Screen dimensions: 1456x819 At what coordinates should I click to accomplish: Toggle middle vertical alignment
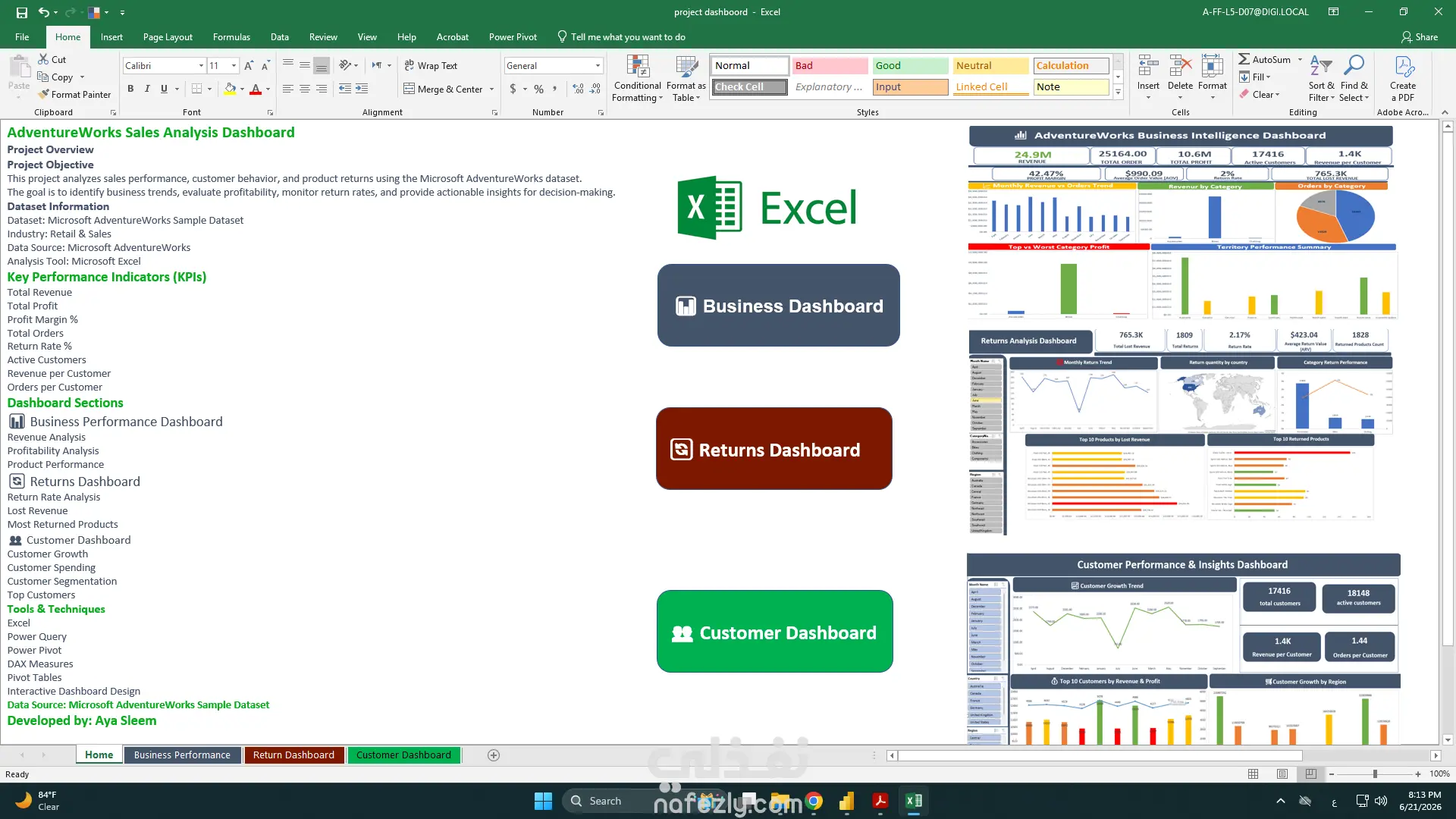click(x=304, y=66)
